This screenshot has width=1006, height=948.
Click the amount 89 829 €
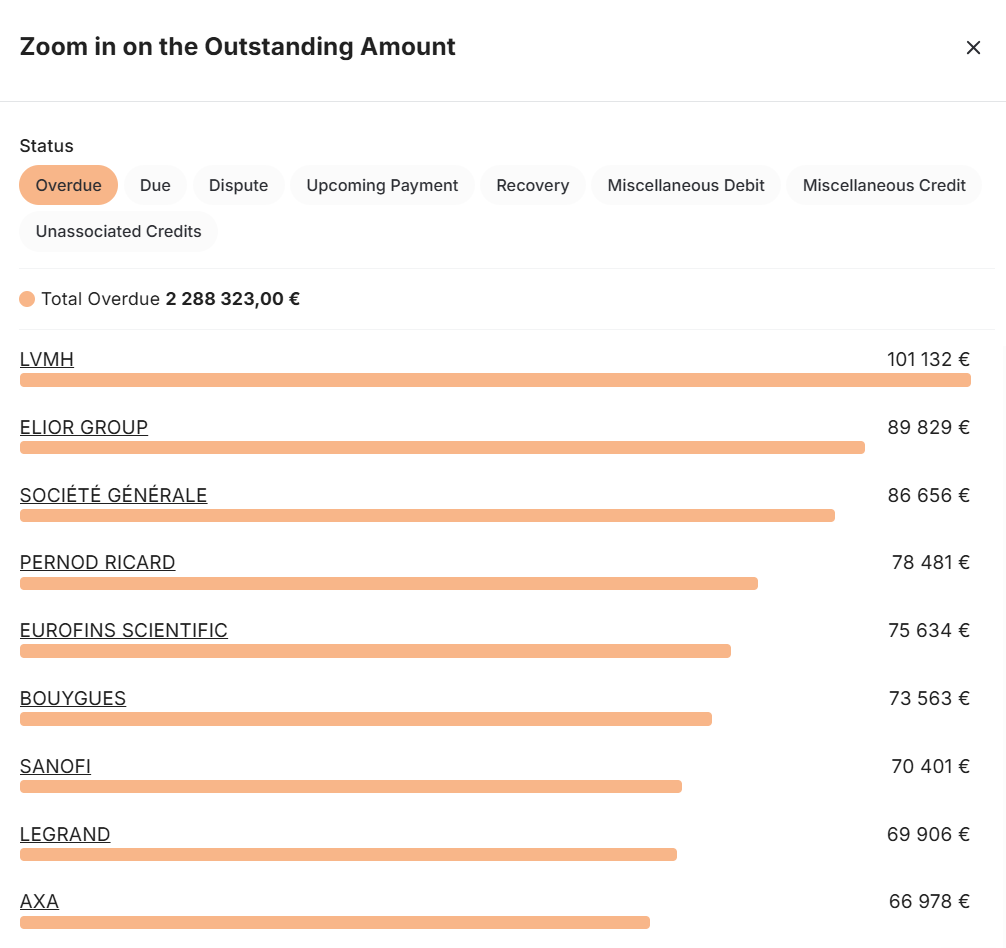coord(928,427)
